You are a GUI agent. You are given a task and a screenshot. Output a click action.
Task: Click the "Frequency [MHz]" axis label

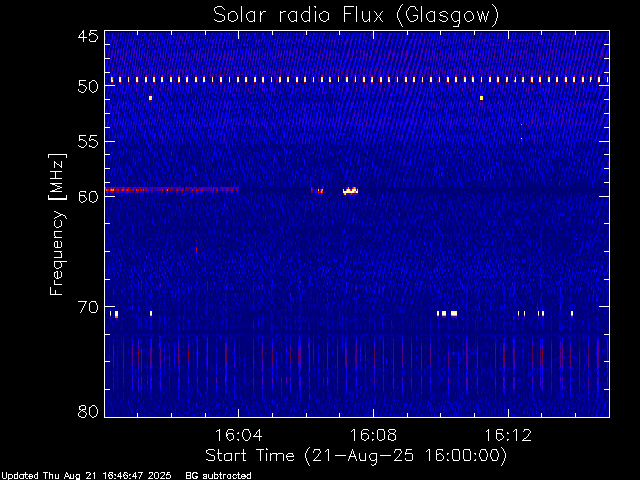57,224
